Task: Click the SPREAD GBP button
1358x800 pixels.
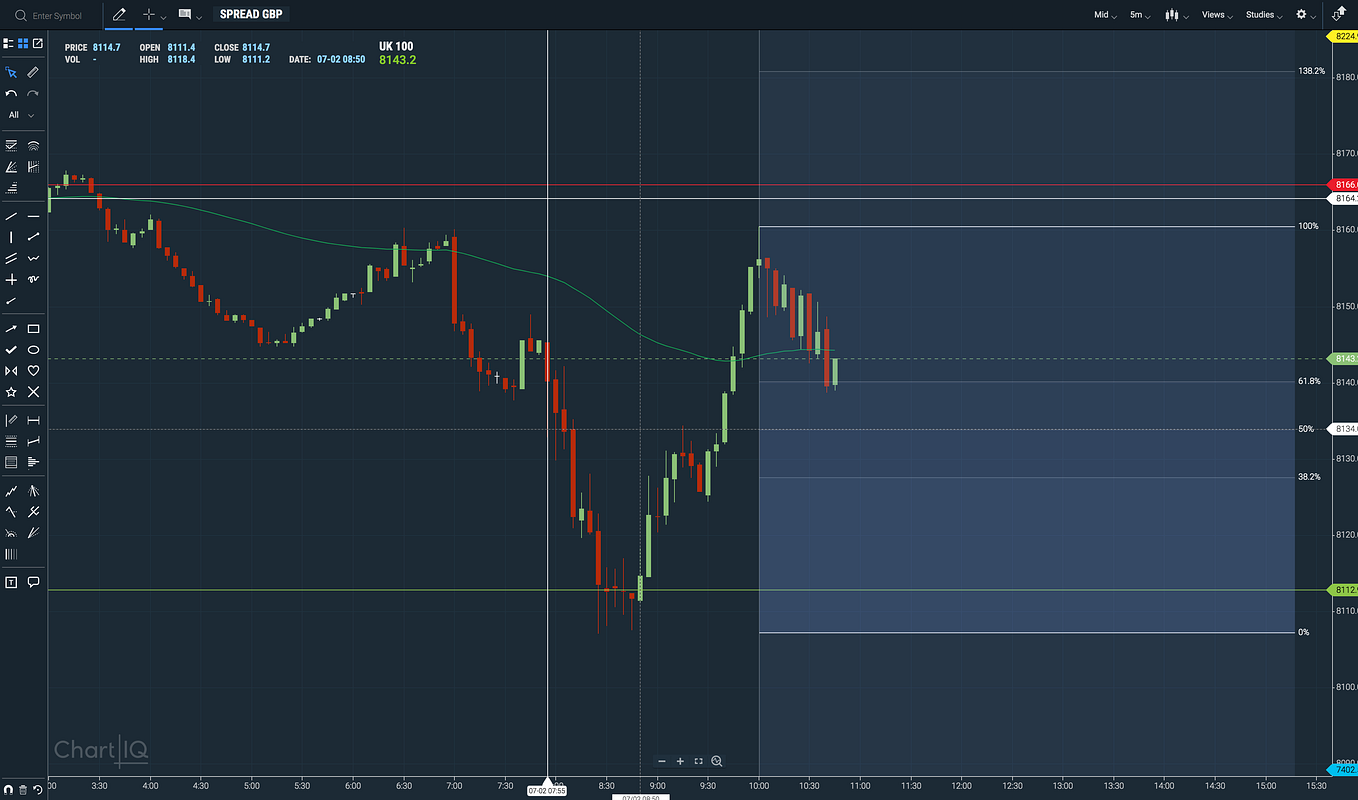Action: [x=250, y=14]
